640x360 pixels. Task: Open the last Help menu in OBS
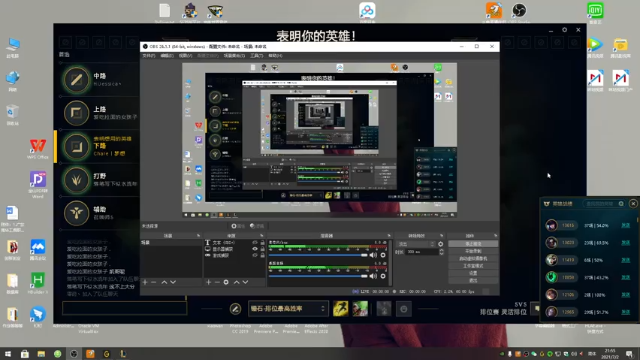276,56
